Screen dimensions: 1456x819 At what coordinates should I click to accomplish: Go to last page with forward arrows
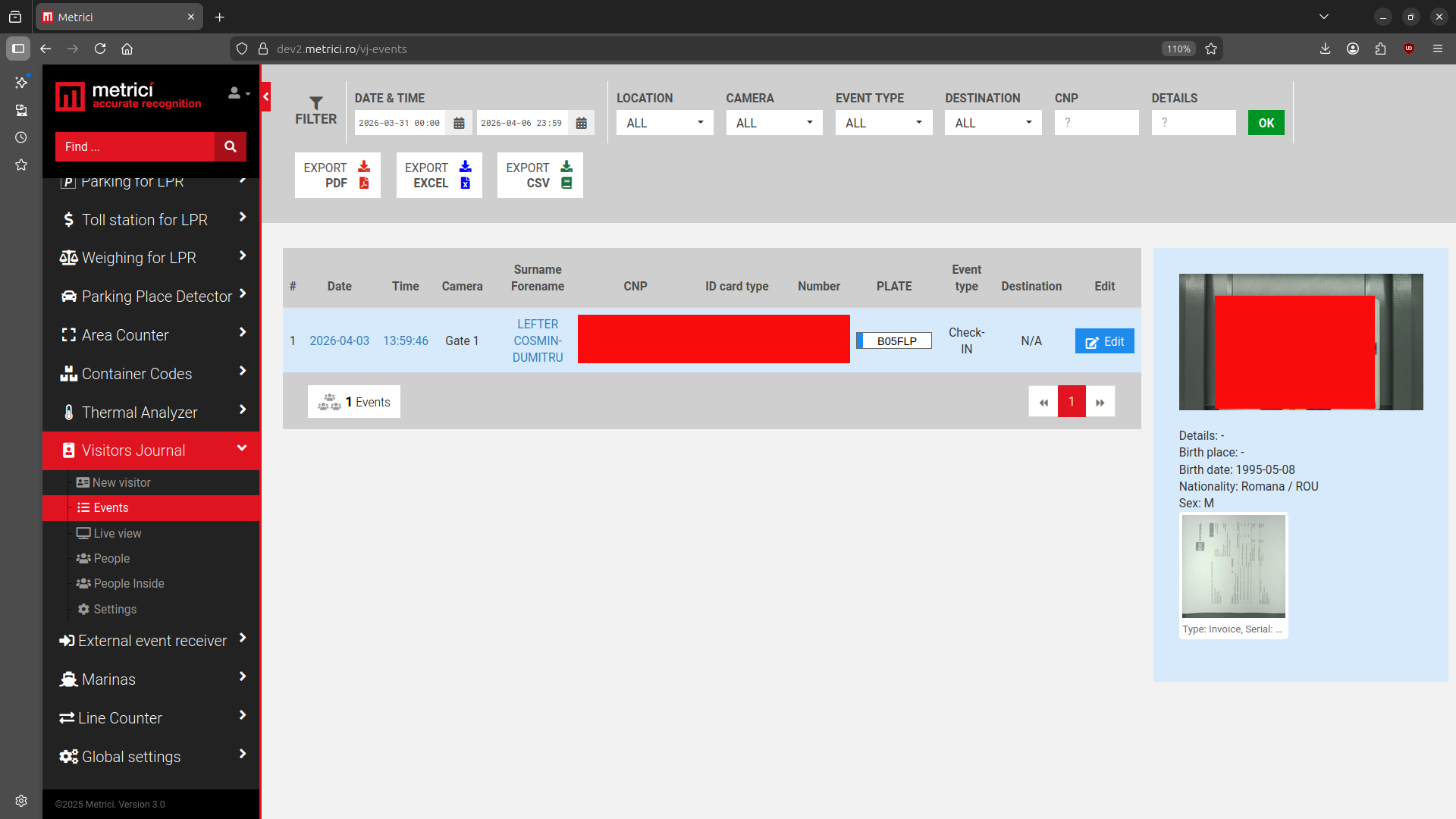click(x=1100, y=402)
